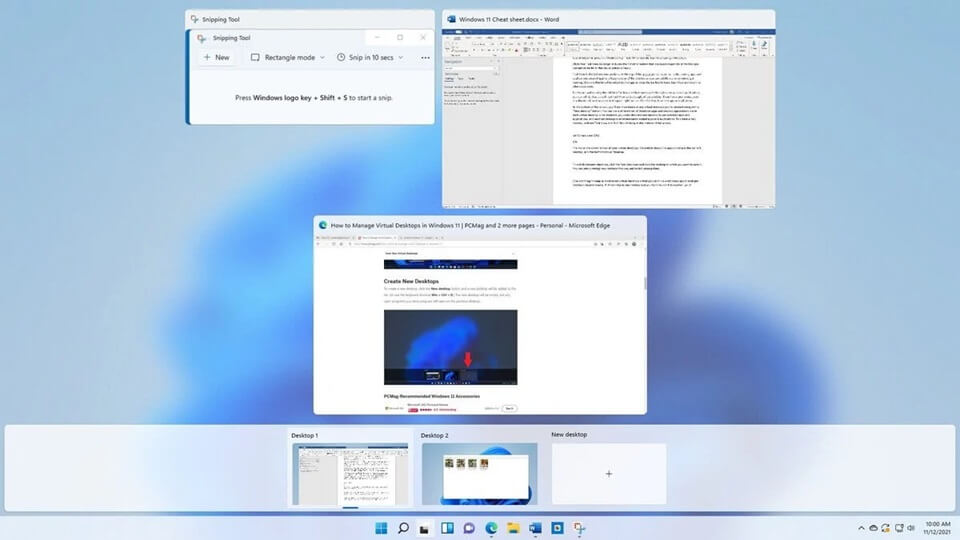960x540 pixels.
Task: Open the clock and date flyout
Action: coord(937,528)
